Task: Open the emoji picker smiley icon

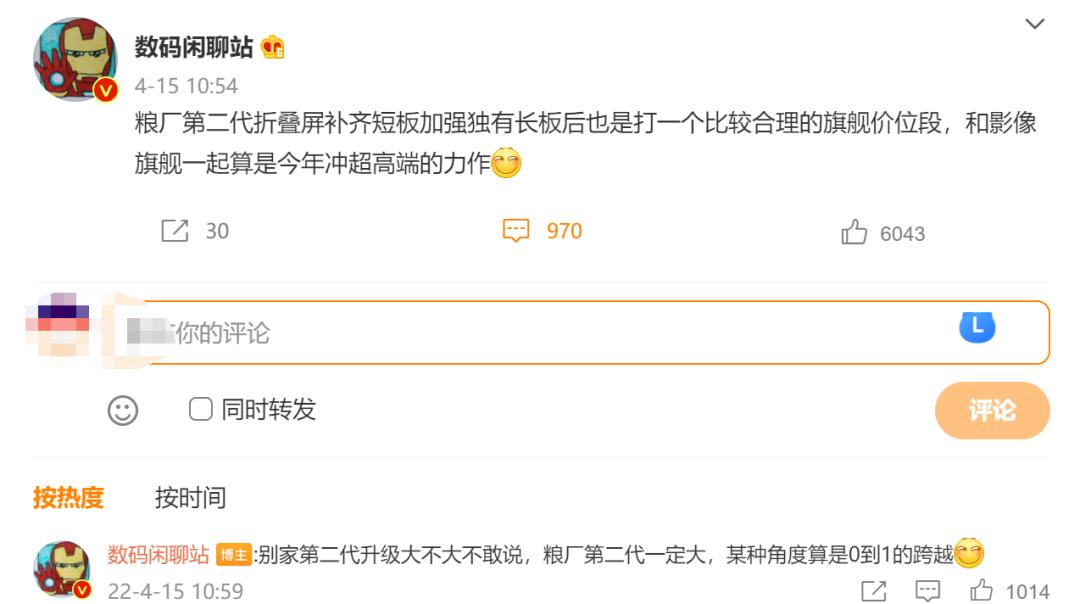Action: 123,410
